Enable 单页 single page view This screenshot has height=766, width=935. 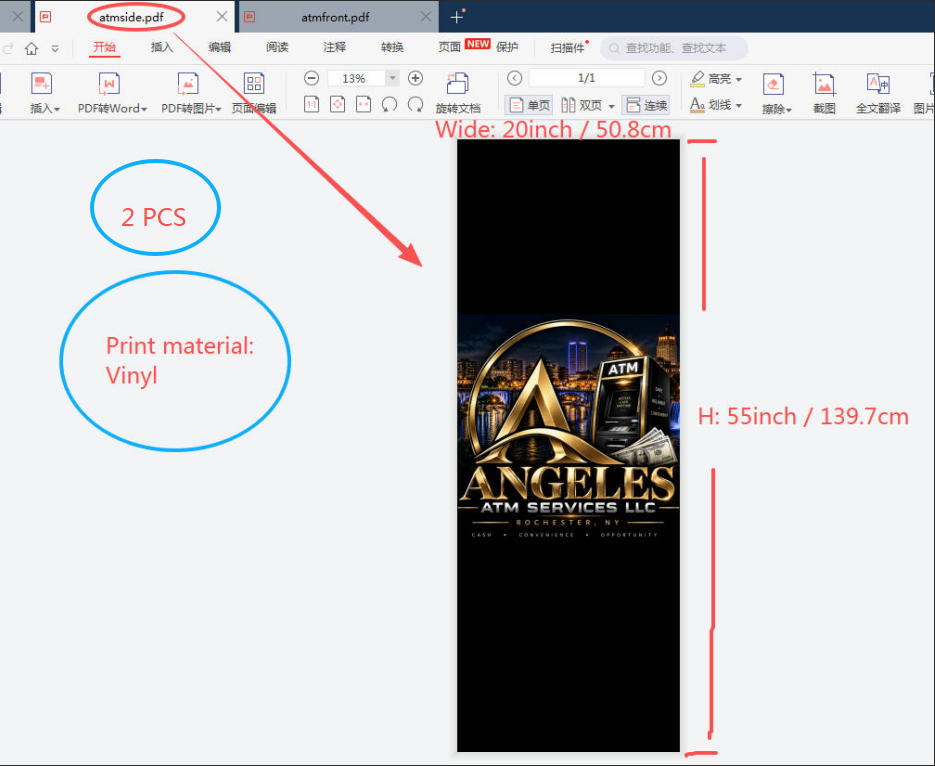point(529,106)
